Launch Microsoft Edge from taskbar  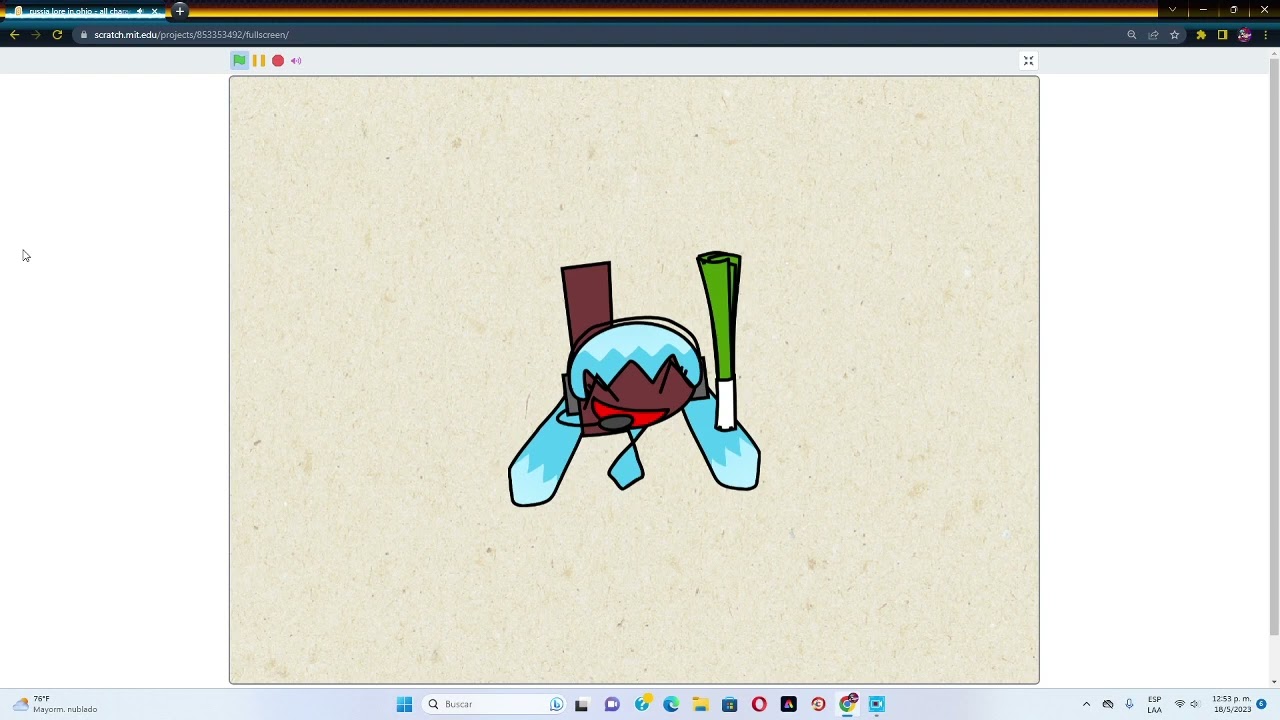click(x=671, y=704)
